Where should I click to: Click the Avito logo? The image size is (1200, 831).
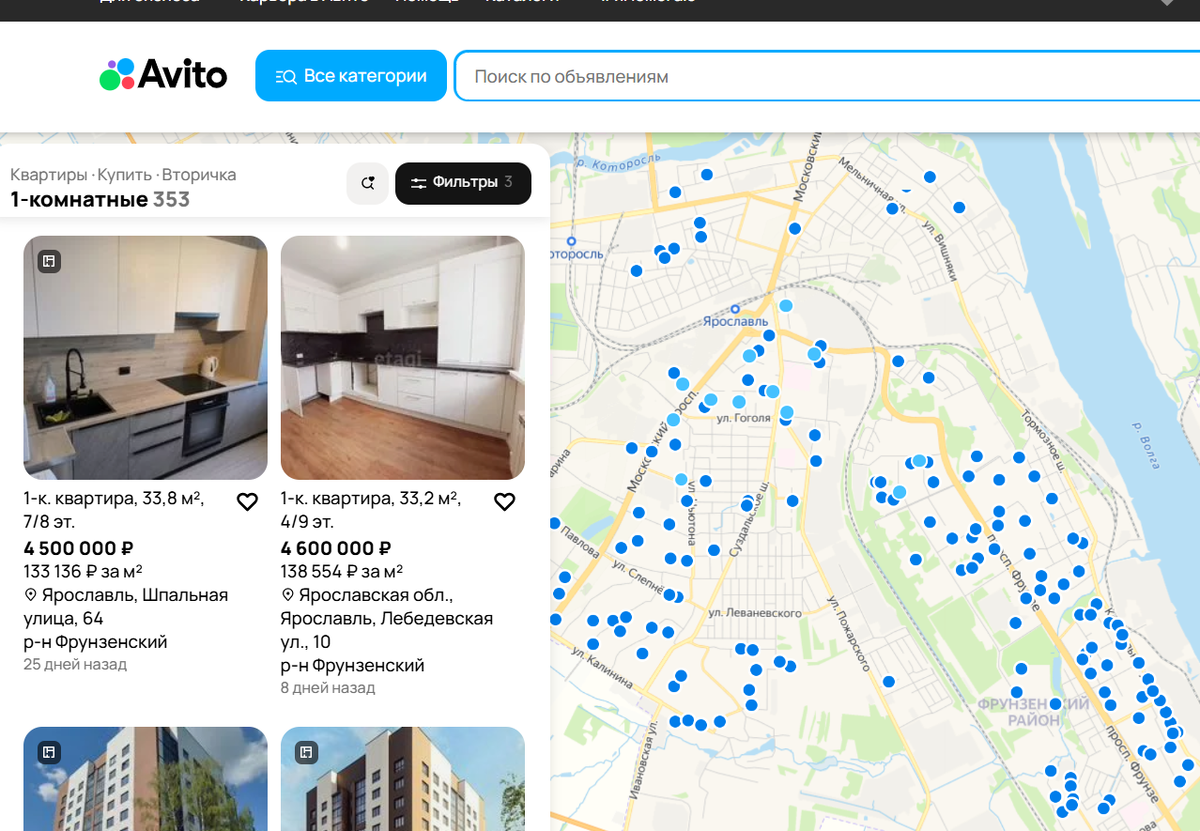click(163, 74)
